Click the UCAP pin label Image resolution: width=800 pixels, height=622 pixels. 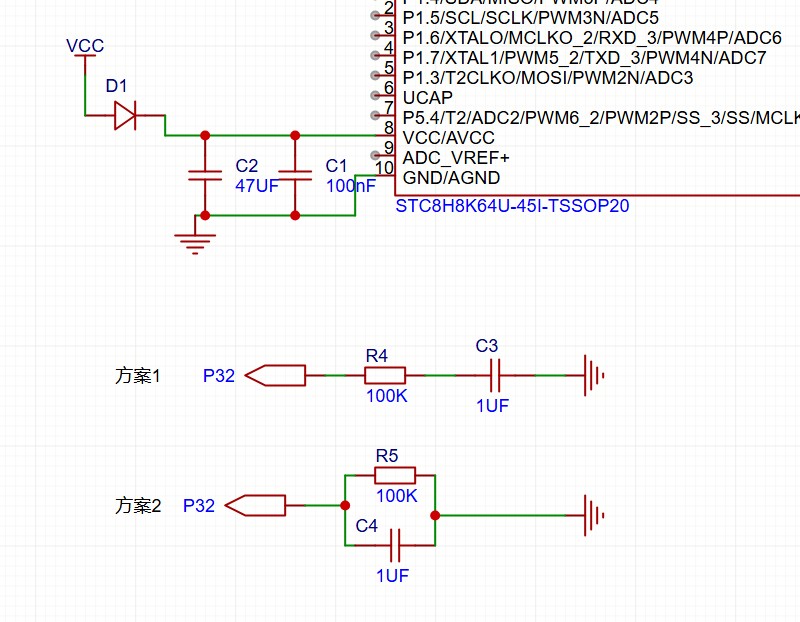pos(427,98)
